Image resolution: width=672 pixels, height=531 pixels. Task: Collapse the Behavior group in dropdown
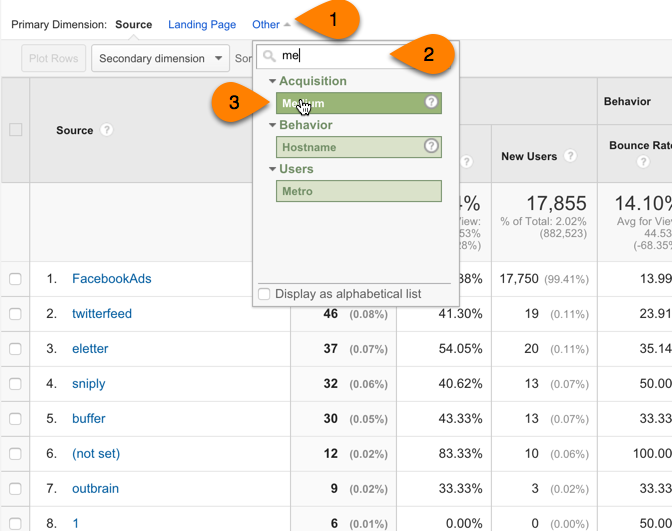(273, 125)
